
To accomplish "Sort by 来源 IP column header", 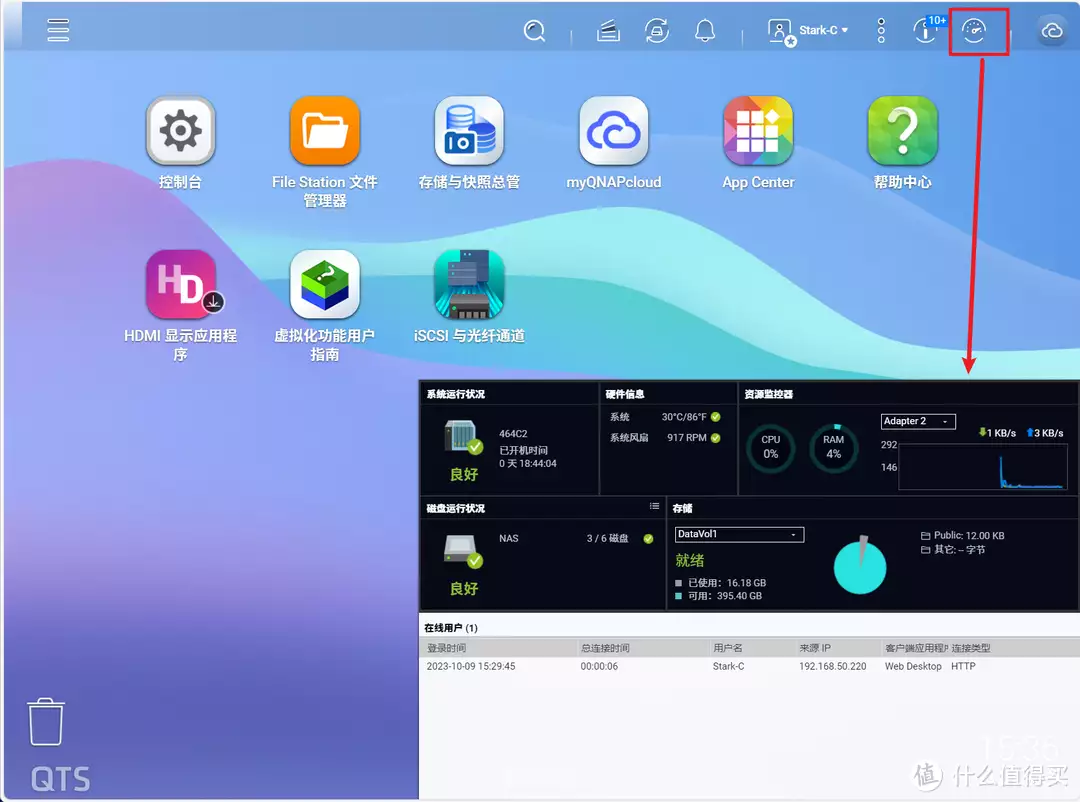I will 815,648.
